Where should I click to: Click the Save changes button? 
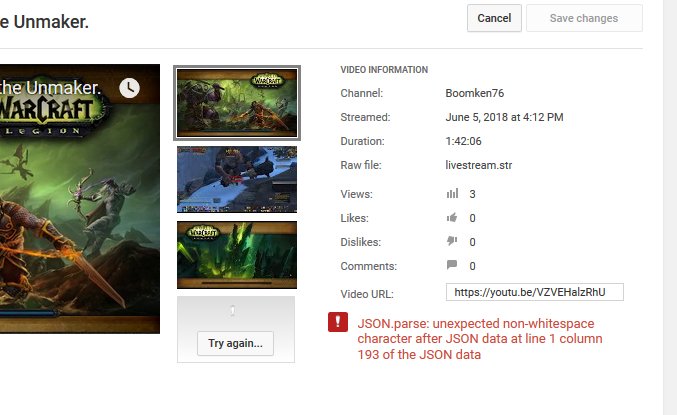tap(584, 18)
